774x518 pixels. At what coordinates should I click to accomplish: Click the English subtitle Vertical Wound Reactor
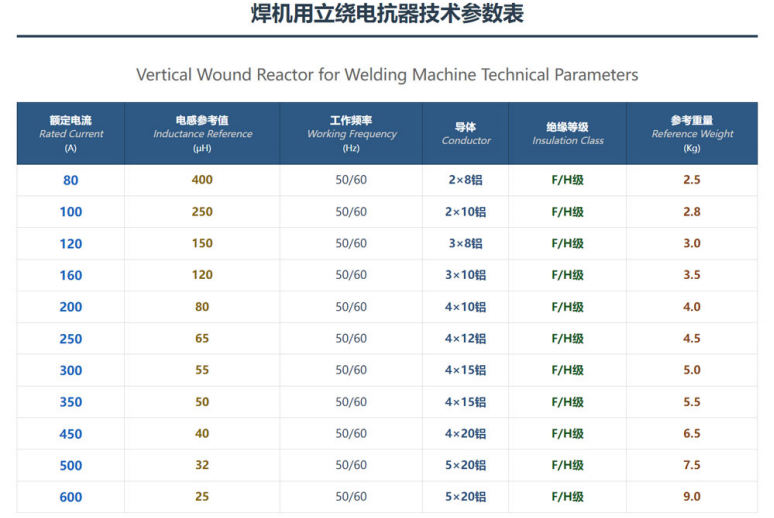tap(387, 75)
